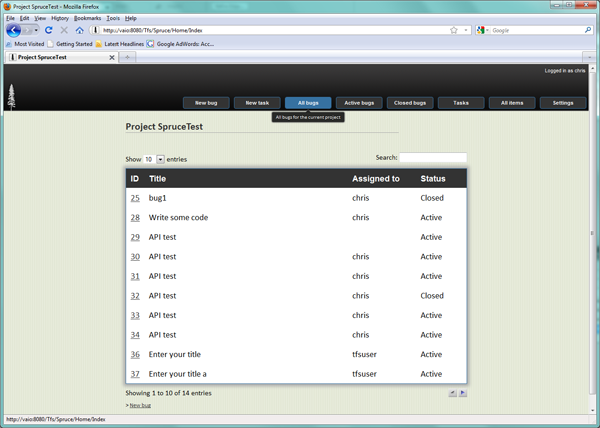600x428 pixels.
Task: Show Active bugs list
Action: (359, 103)
